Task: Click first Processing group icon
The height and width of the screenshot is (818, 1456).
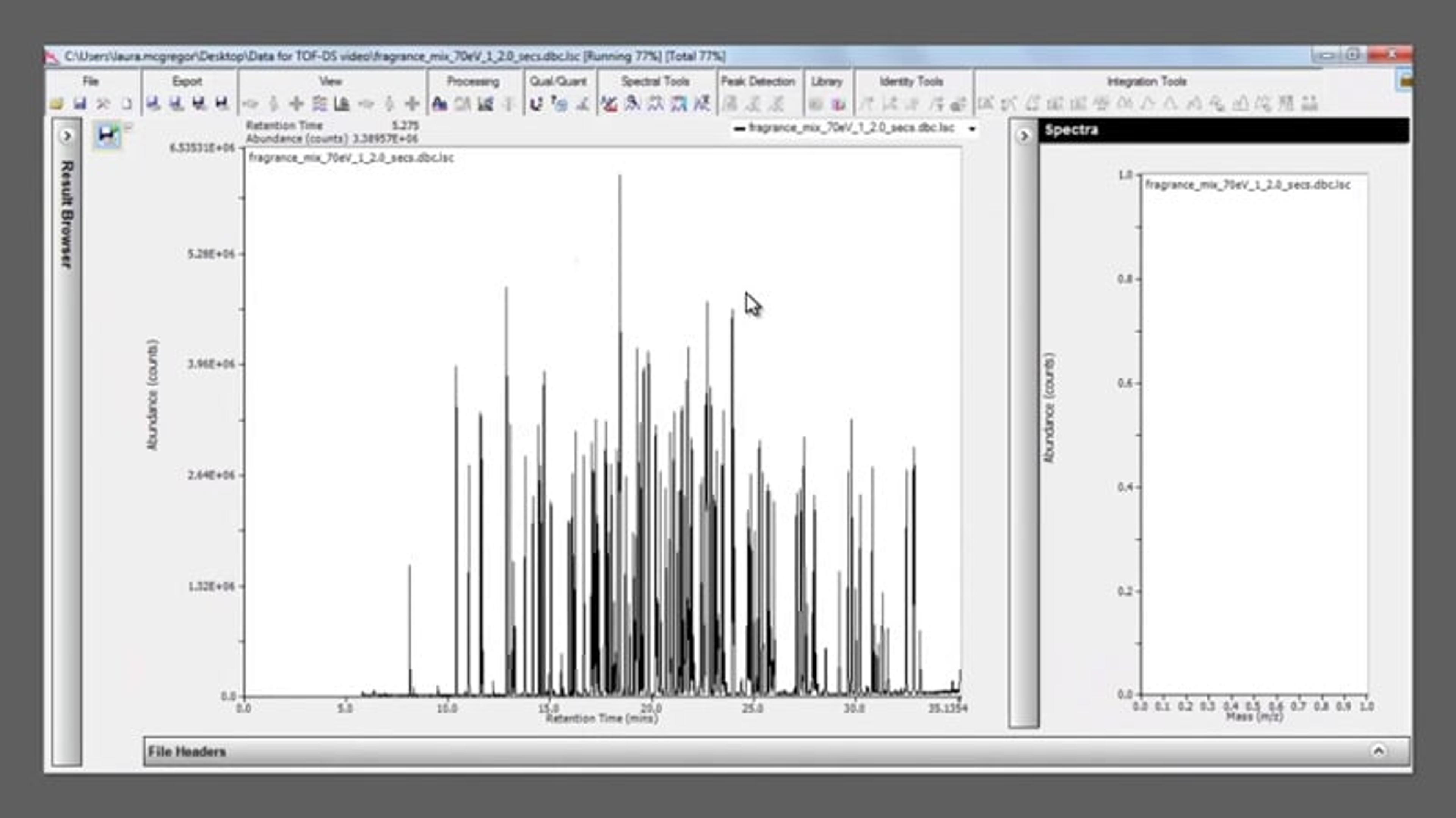Action: [x=439, y=104]
